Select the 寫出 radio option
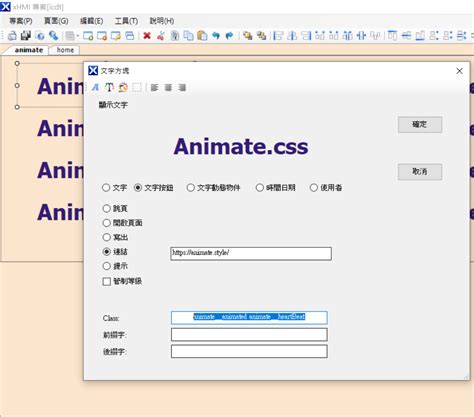The width and height of the screenshot is (474, 417). click(115, 237)
